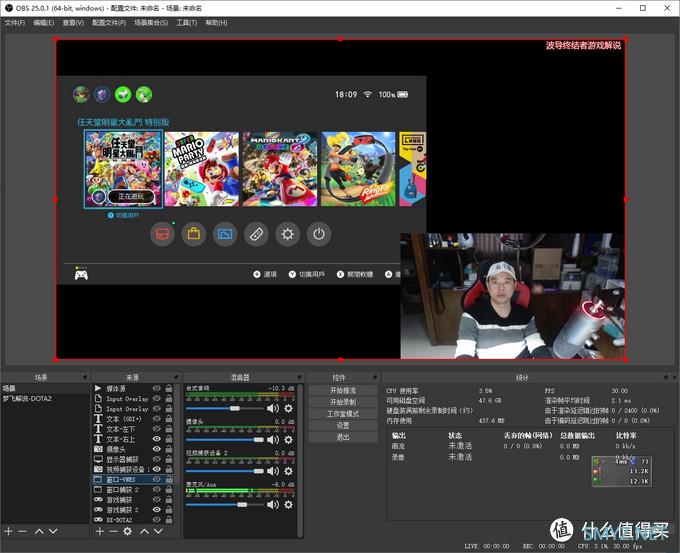Hide the 摄像头 source via eye icon
The width and height of the screenshot is (680, 553).
[157, 449]
